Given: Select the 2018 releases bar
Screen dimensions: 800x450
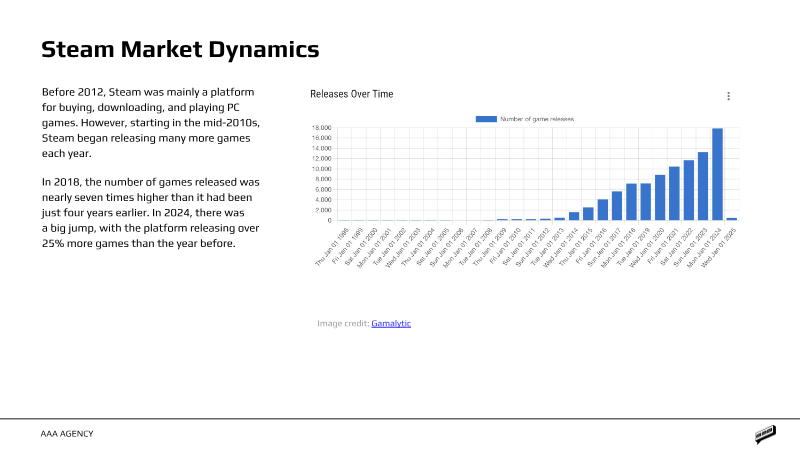Looking at the screenshot, I should [631, 202].
